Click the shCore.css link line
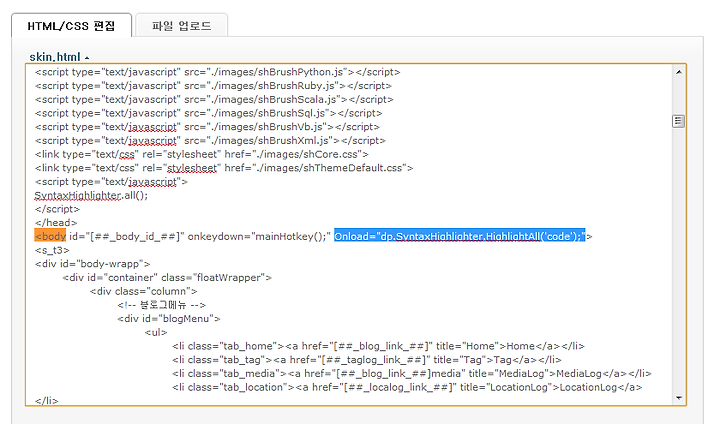Image resolution: width=720 pixels, height=424 pixels. point(202,154)
